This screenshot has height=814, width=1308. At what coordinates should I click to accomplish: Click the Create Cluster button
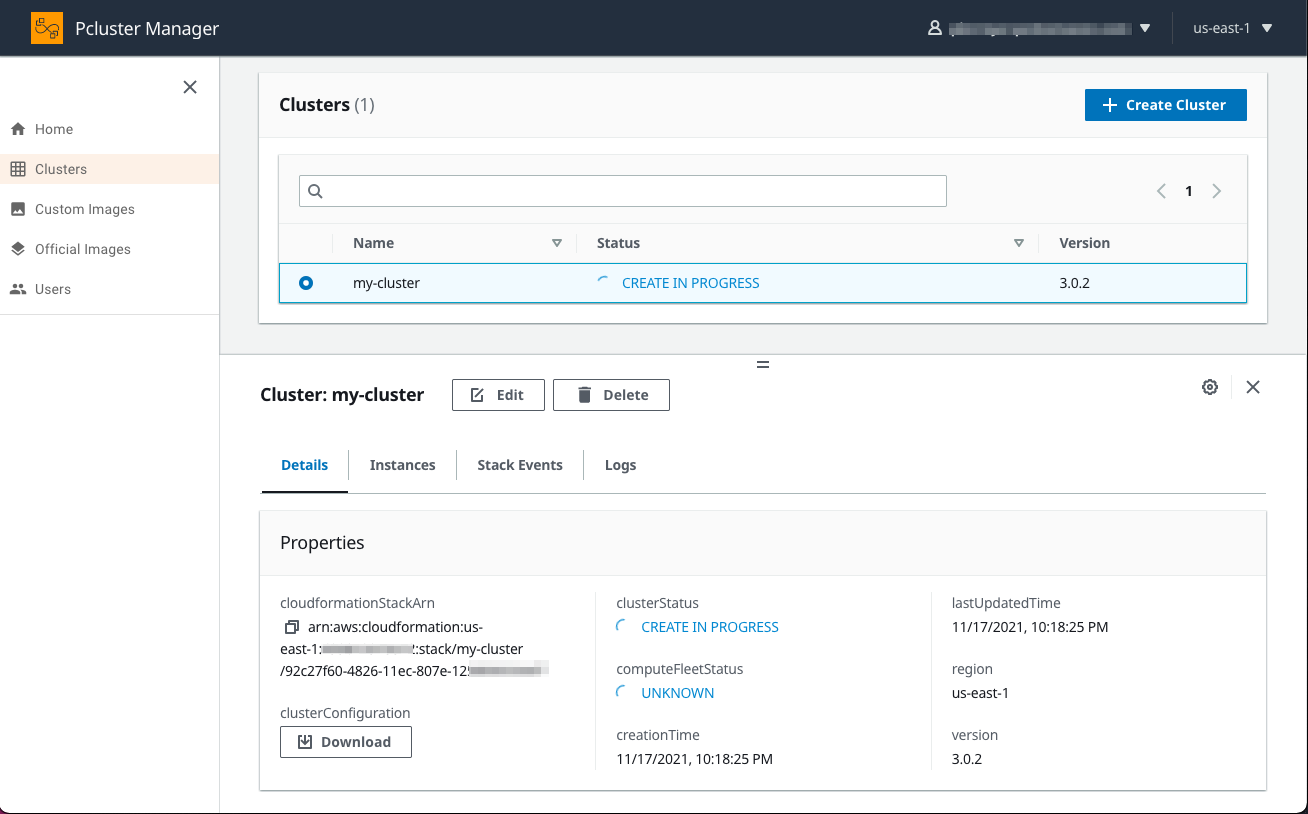click(x=1165, y=105)
